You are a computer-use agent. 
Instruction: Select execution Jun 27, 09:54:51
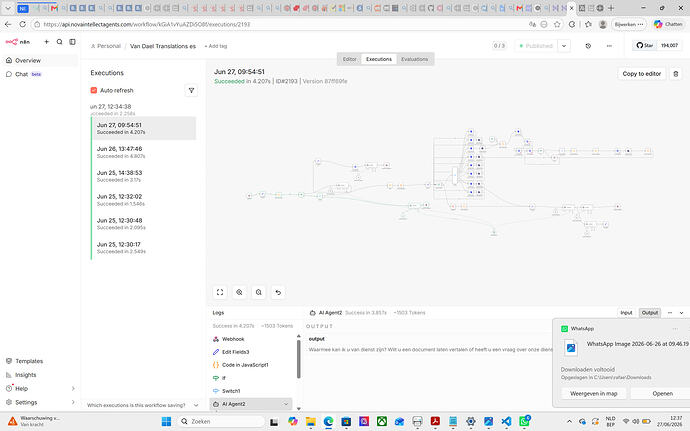(x=143, y=128)
